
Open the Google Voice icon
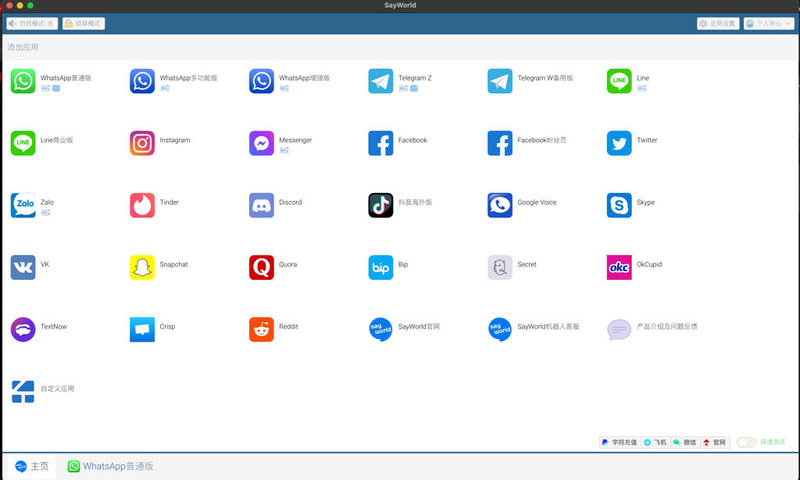click(x=500, y=205)
